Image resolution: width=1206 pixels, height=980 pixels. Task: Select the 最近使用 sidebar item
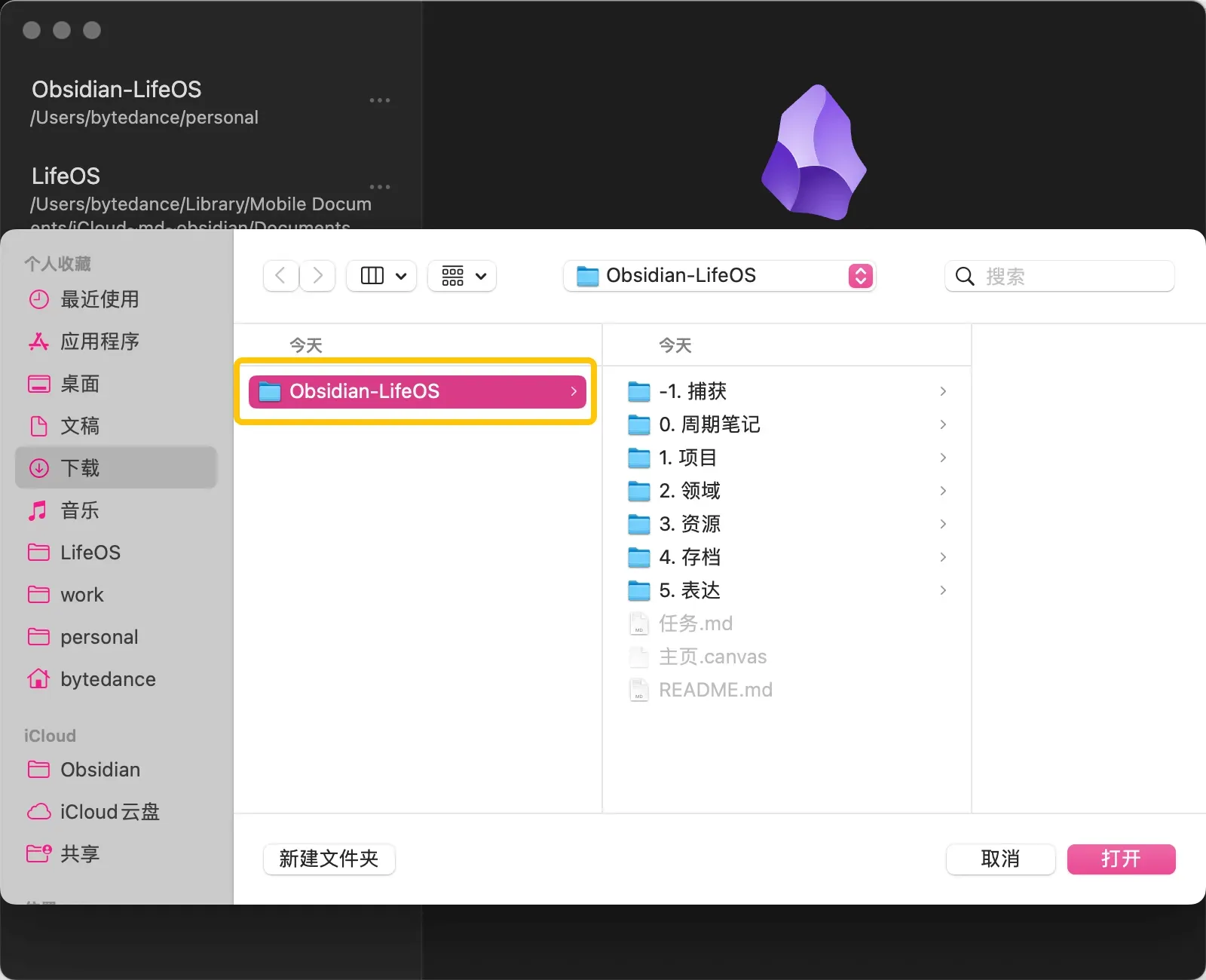(x=99, y=299)
